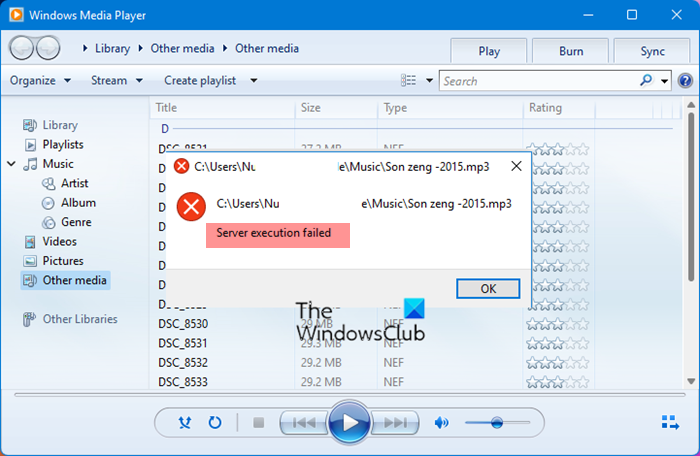Maximize the Windows Media Player window
Viewport: 700px width, 456px height.
[x=632, y=15]
